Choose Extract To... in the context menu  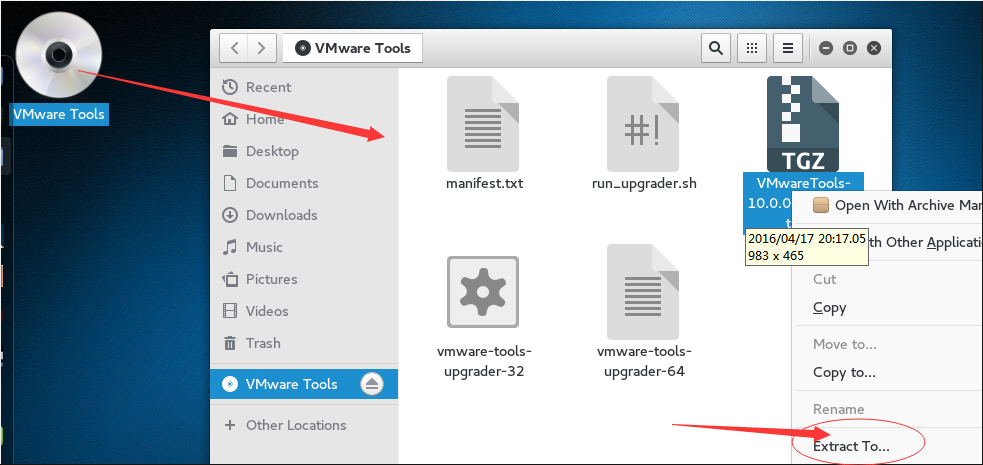[890, 447]
